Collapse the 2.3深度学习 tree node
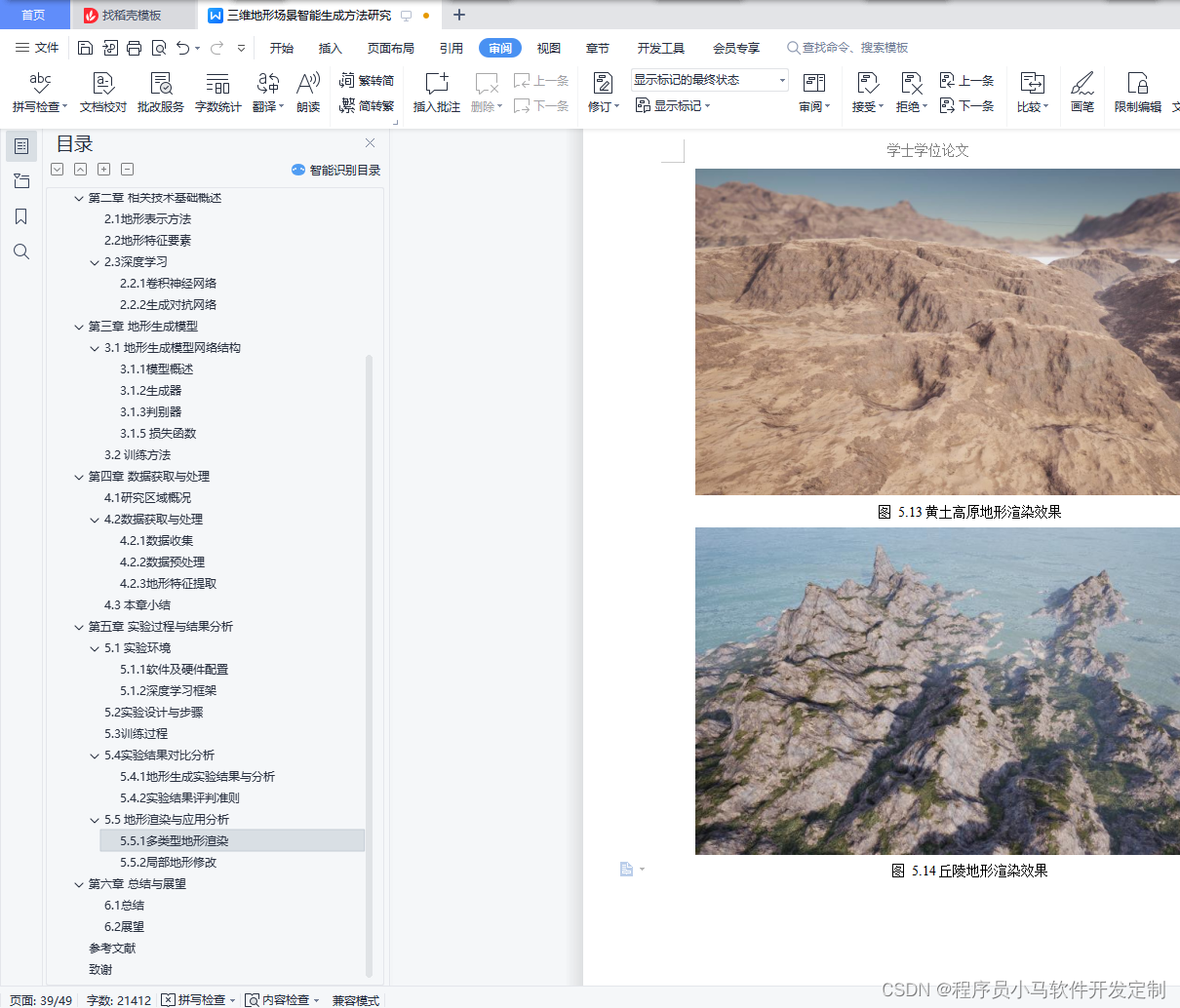This screenshot has height=1008, width=1180. pos(95,262)
